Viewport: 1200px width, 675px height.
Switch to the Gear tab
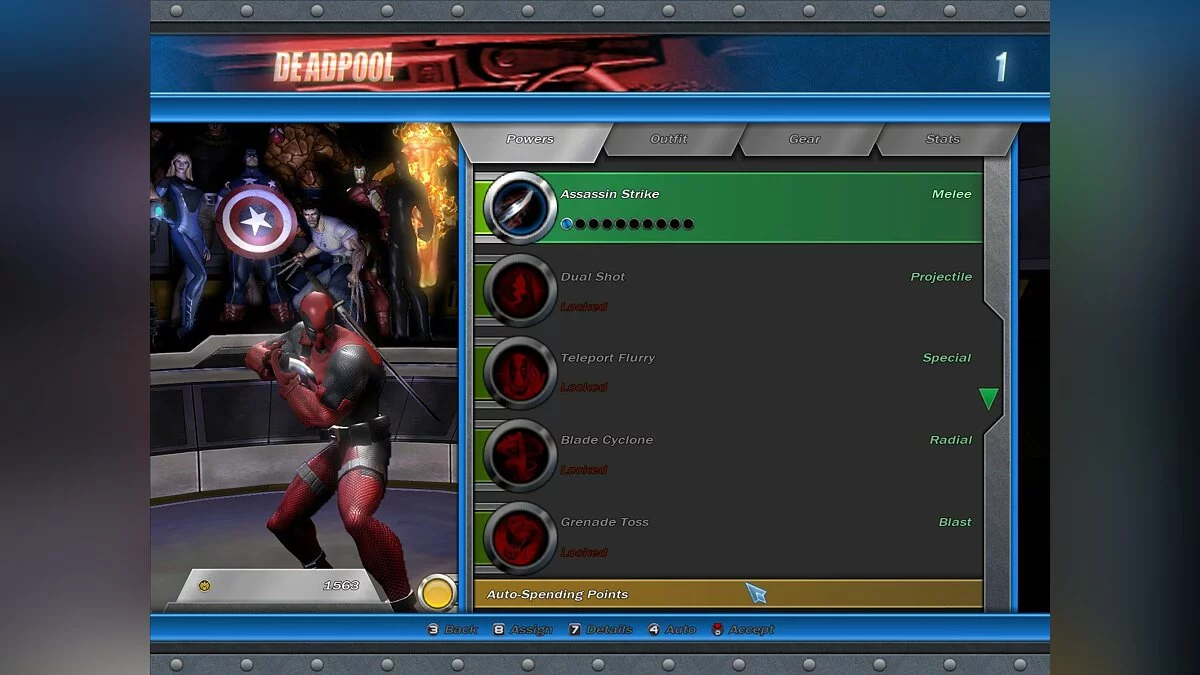pyautogui.click(x=805, y=139)
